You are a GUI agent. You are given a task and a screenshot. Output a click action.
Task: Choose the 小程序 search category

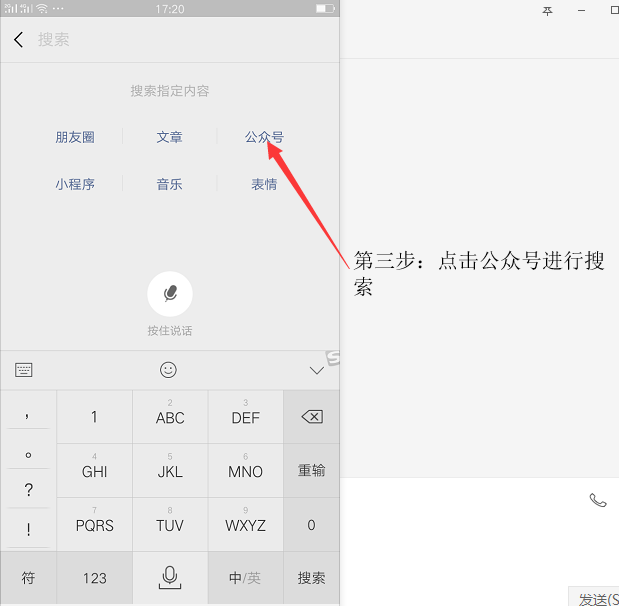[75, 184]
